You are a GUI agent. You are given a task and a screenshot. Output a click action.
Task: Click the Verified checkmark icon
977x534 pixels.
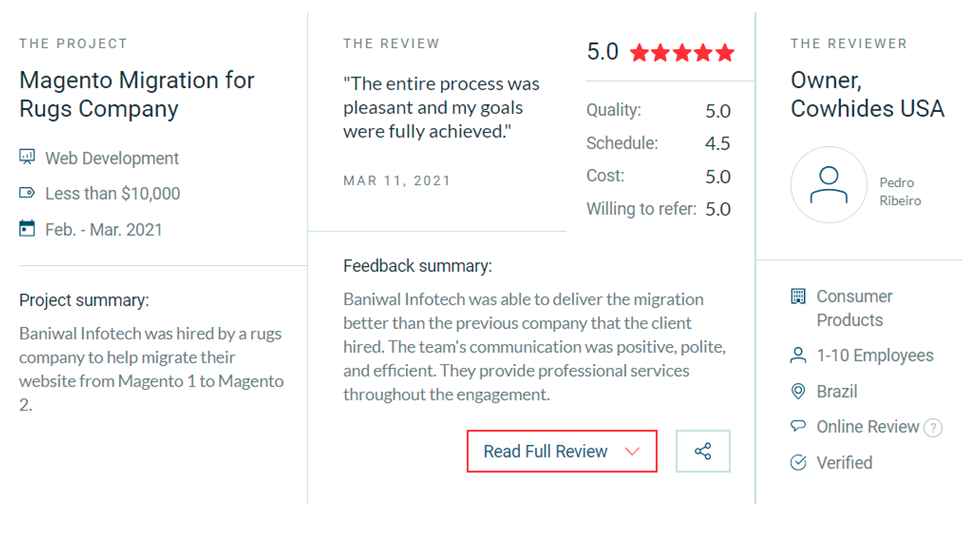point(798,462)
